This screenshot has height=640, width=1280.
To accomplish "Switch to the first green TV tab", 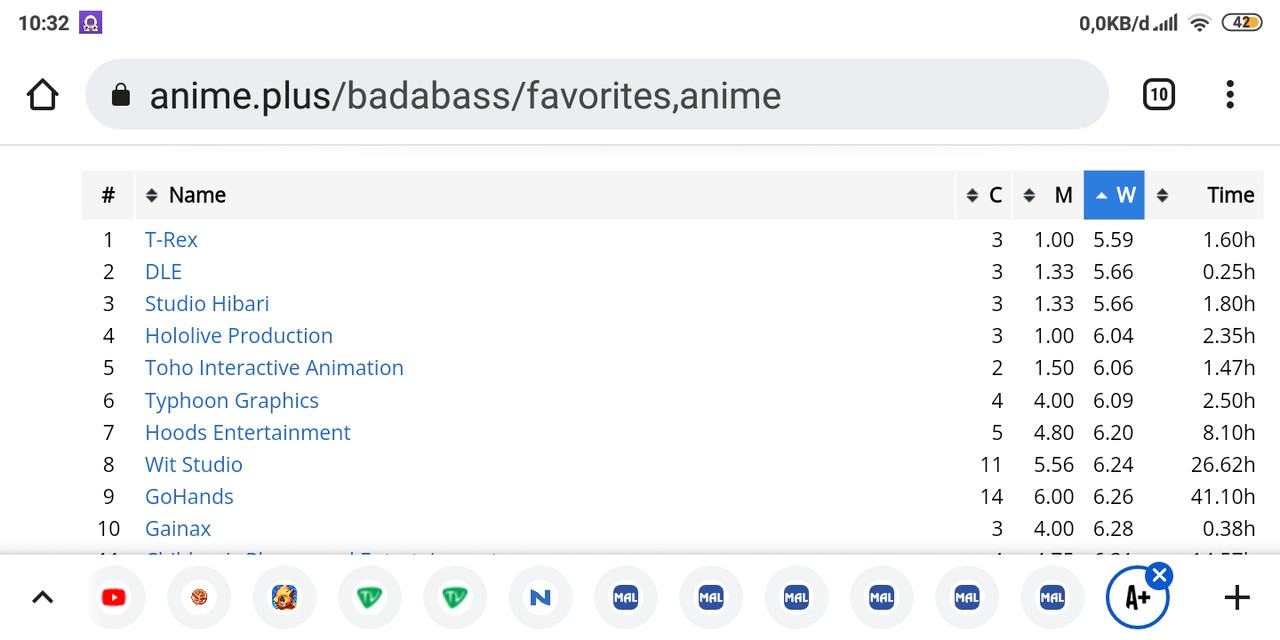I will [x=370, y=598].
